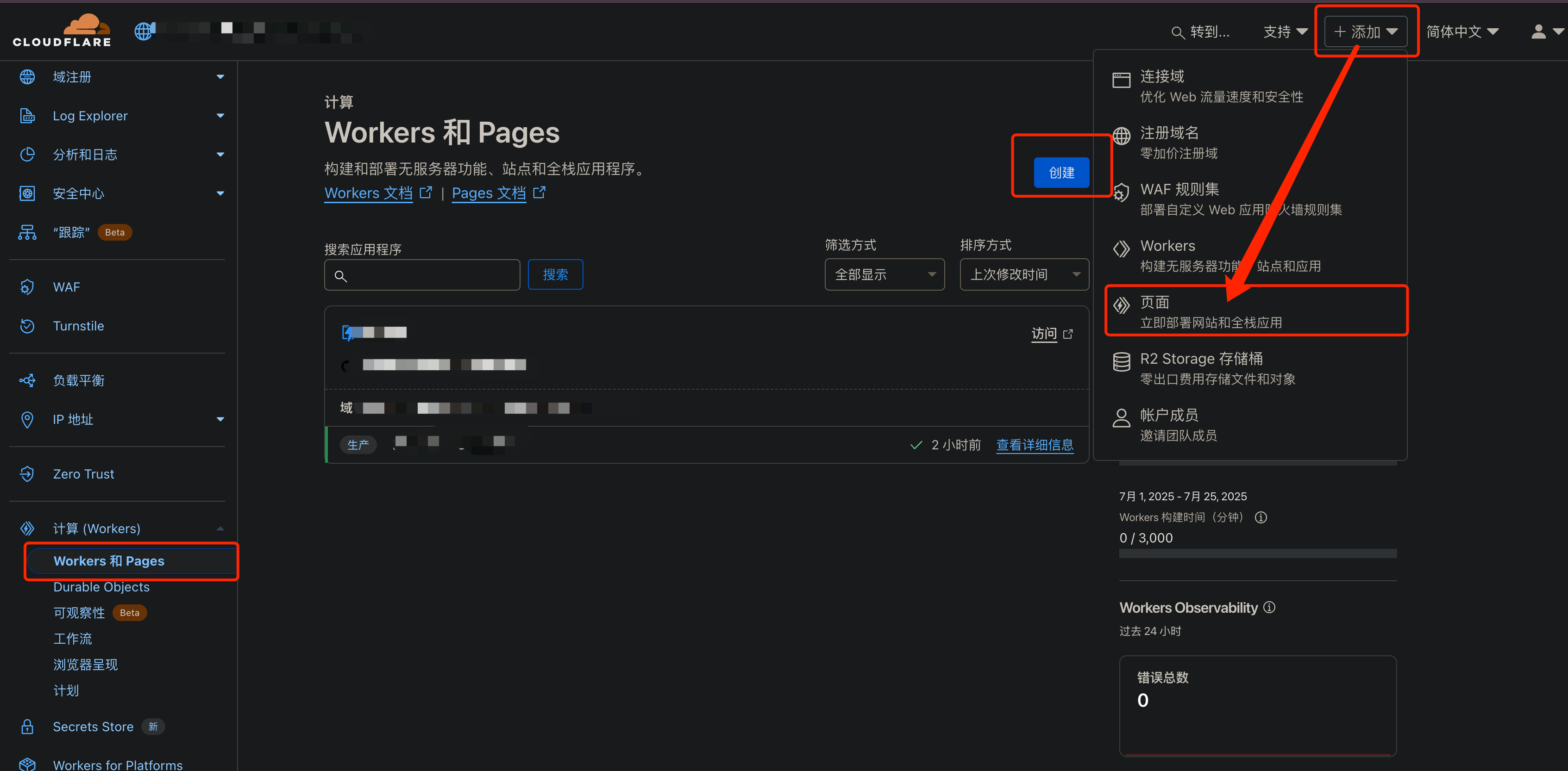
Task: Expand the 域注册 sidebar section
Action: 220,77
